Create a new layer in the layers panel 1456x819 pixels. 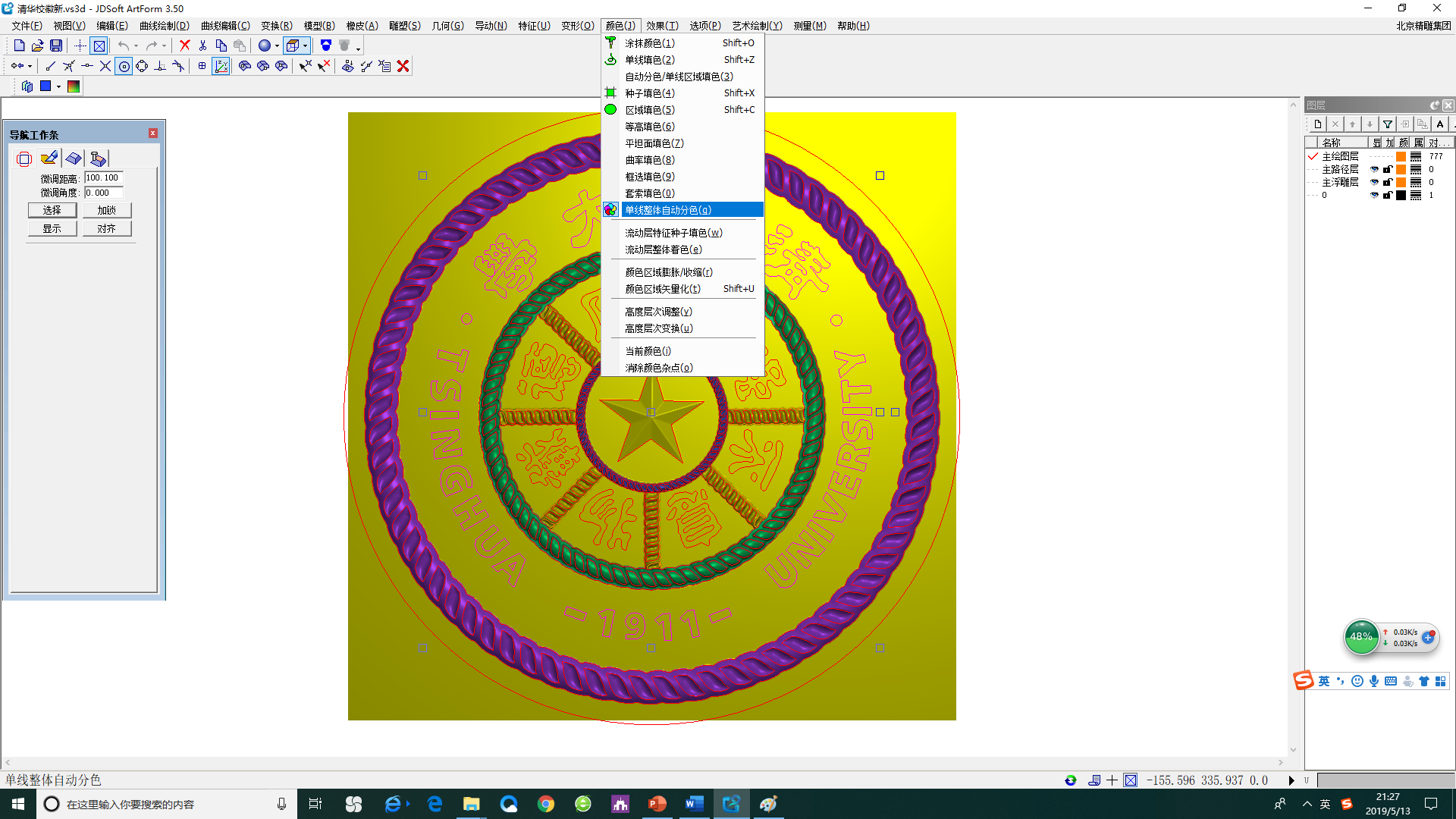[x=1318, y=124]
